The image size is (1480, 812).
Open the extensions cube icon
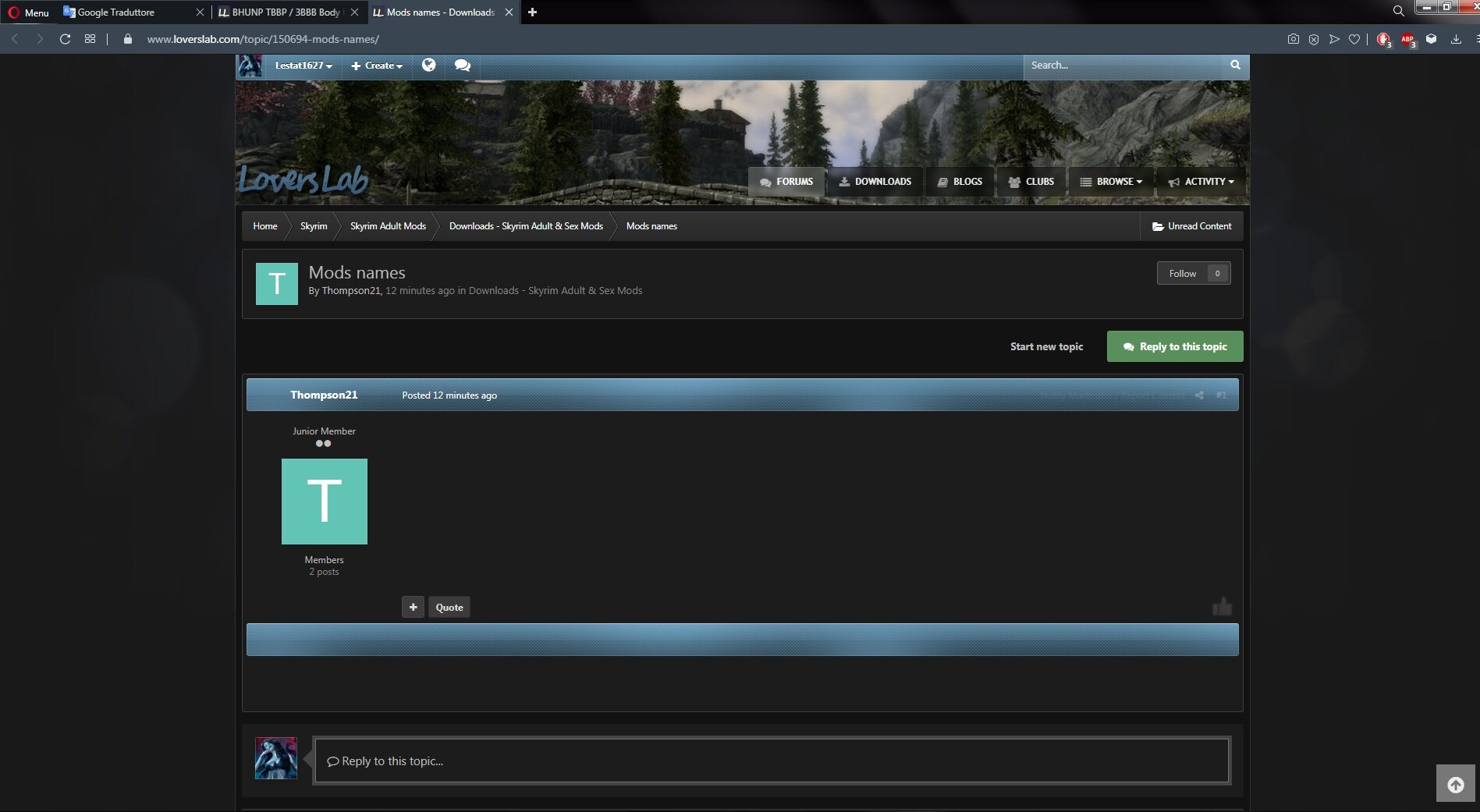pos(1431,39)
